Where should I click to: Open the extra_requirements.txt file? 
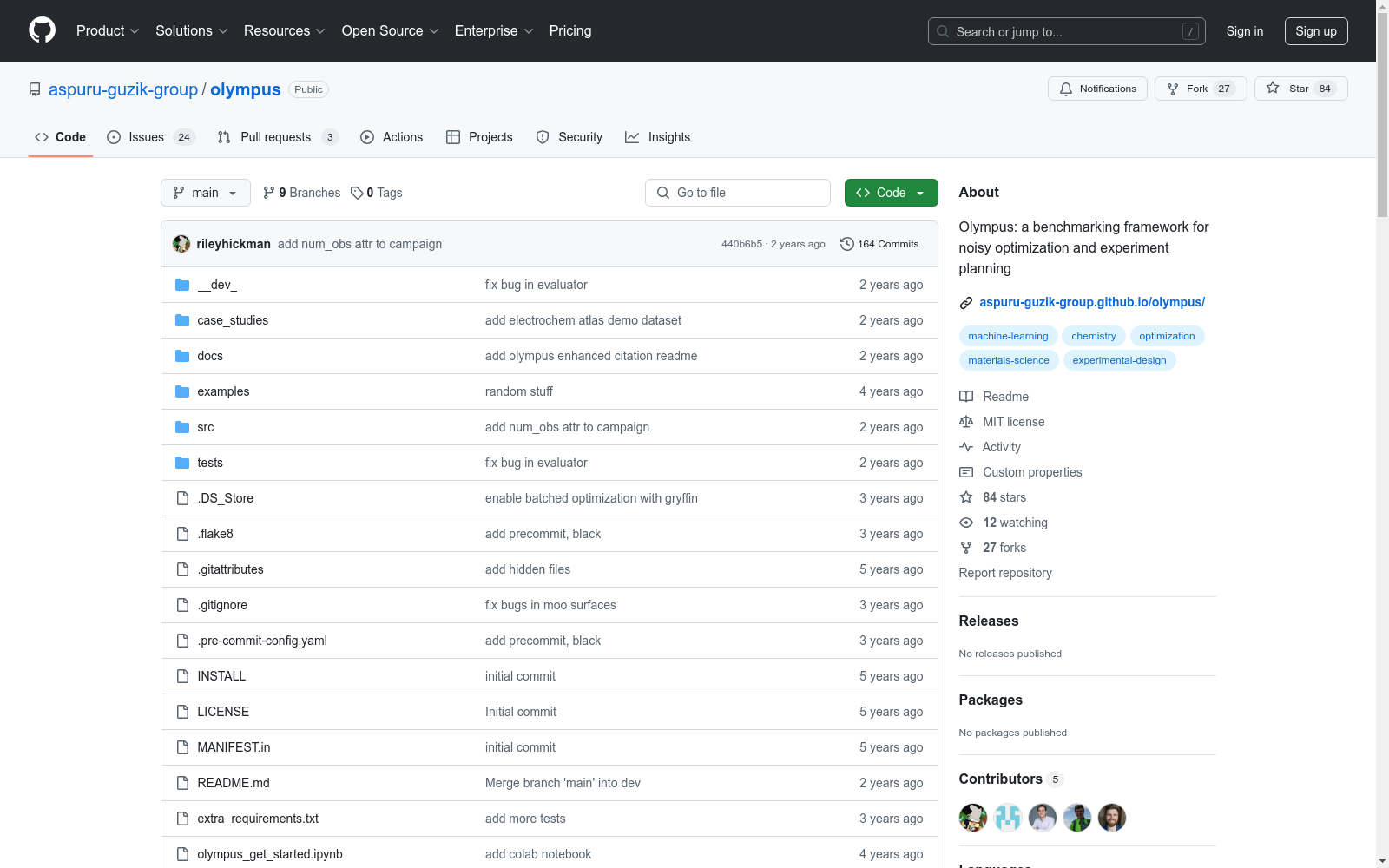[x=258, y=819]
